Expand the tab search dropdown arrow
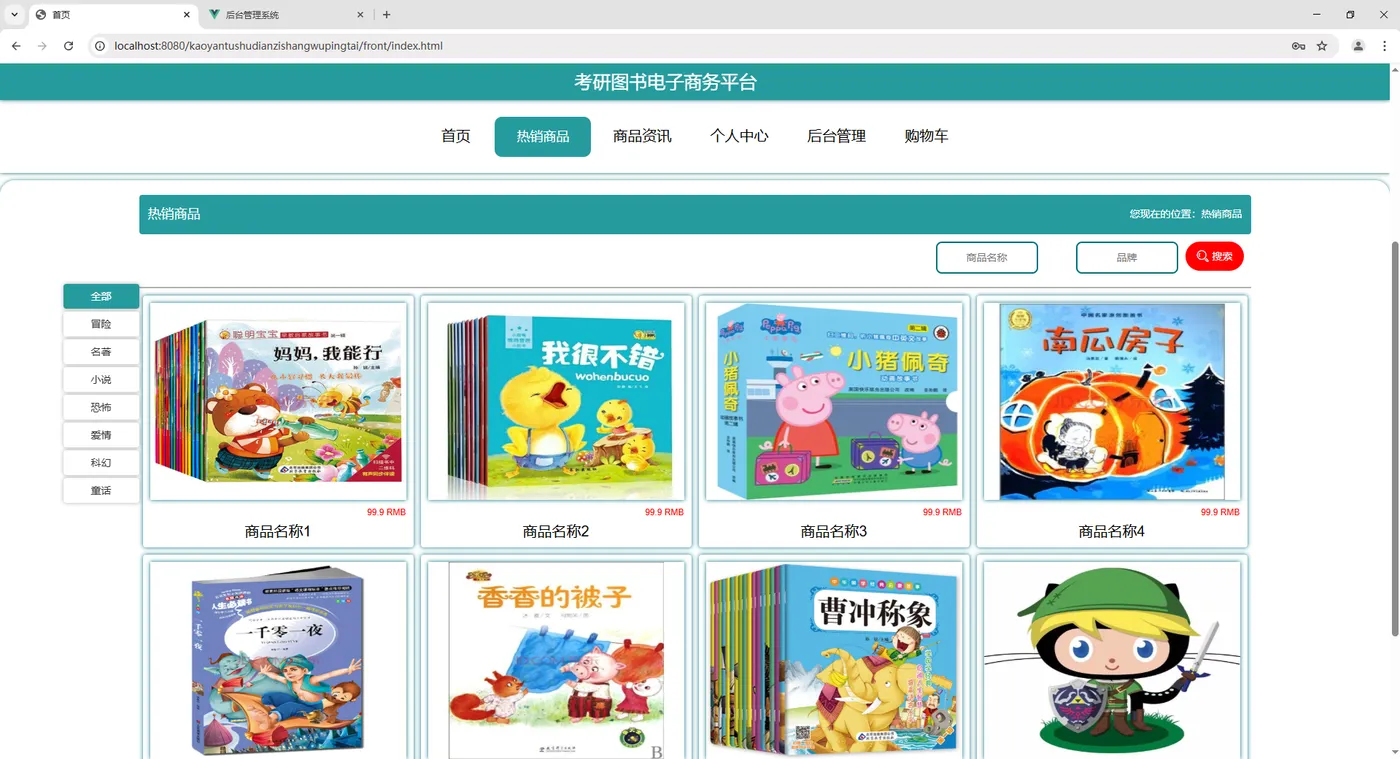Image resolution: width=1400 pixels, height=759 pixels. click(x=14, y=15)
